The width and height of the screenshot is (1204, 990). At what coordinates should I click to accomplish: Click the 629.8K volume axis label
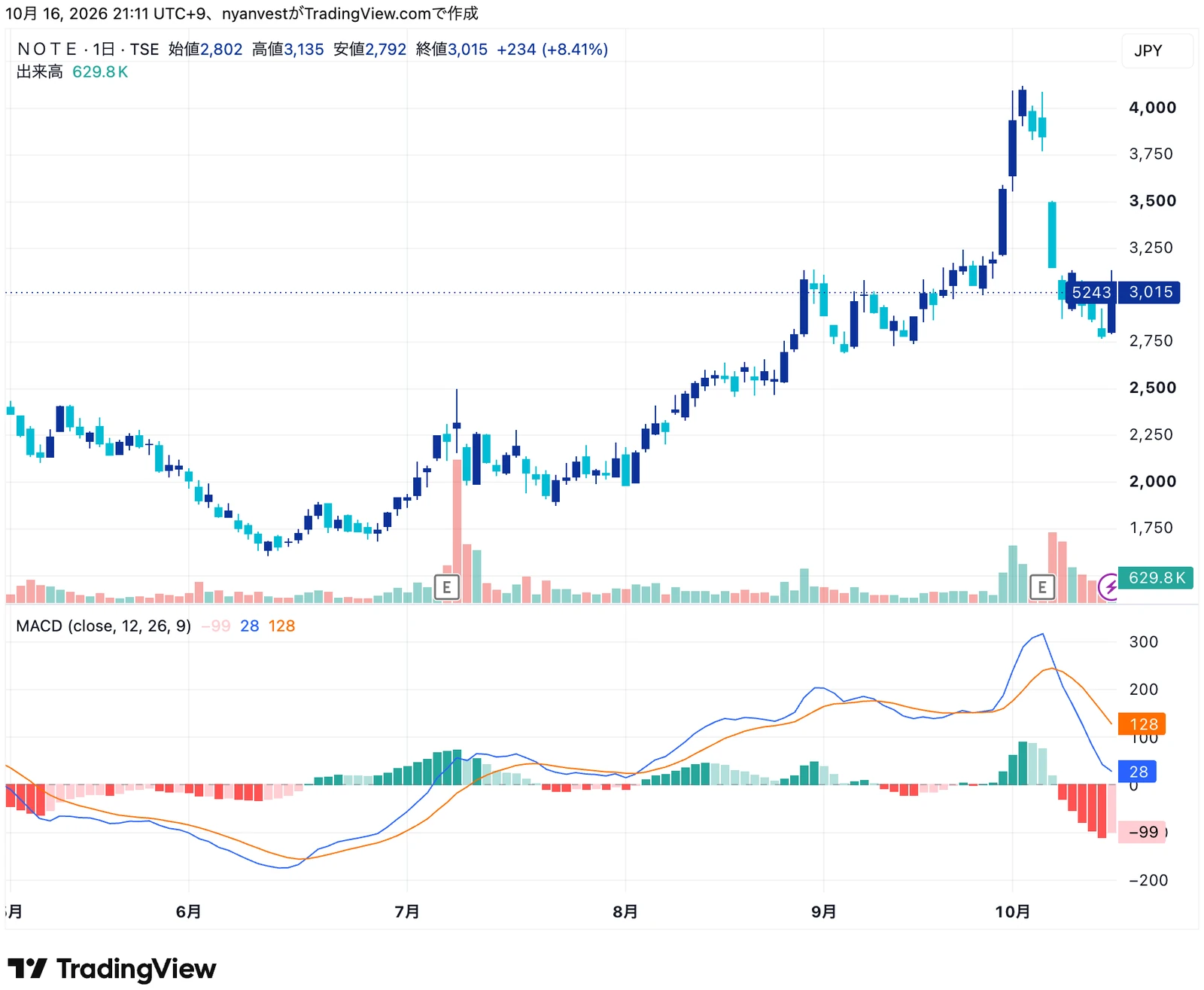[1156, 577]
